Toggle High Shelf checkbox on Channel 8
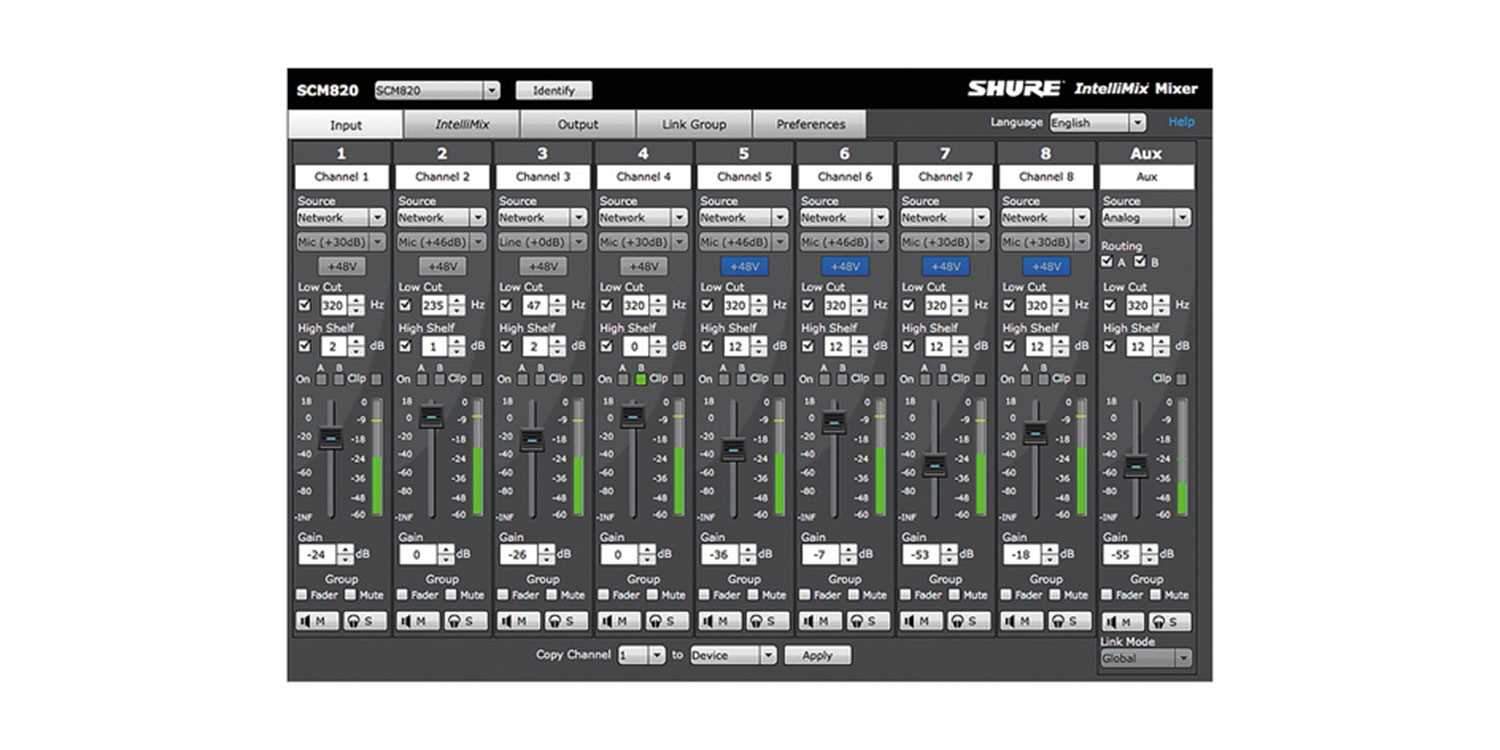 (1009, 346)
